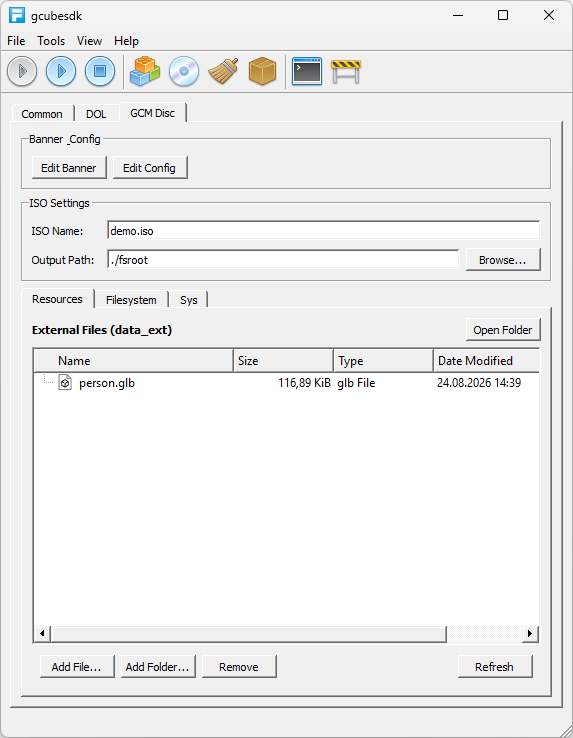Switch to the Filesystem sub-tab
This screenshot has width=573, height=738.
tap(131, 300)
